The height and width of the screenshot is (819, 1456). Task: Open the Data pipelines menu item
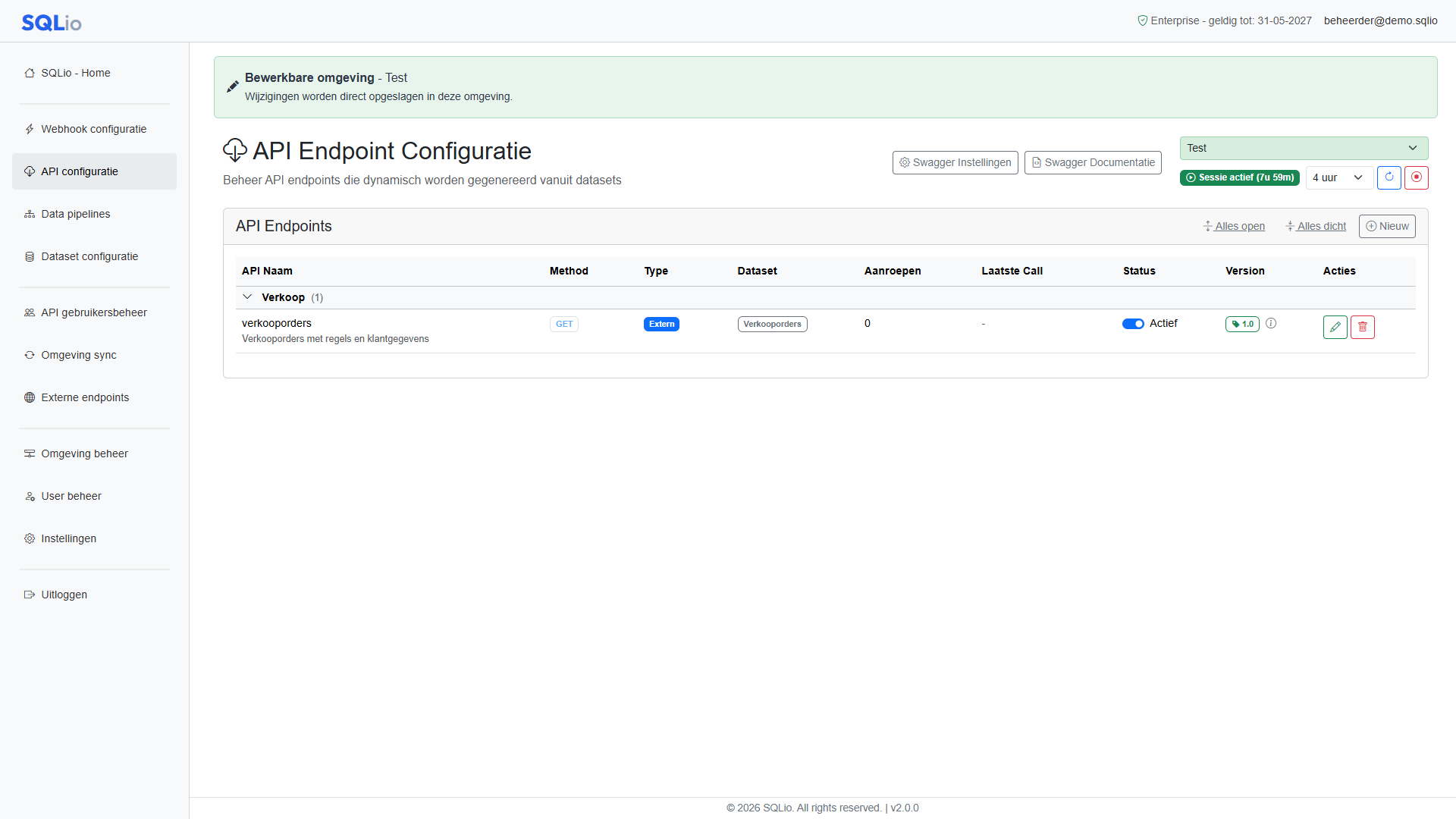94,214
